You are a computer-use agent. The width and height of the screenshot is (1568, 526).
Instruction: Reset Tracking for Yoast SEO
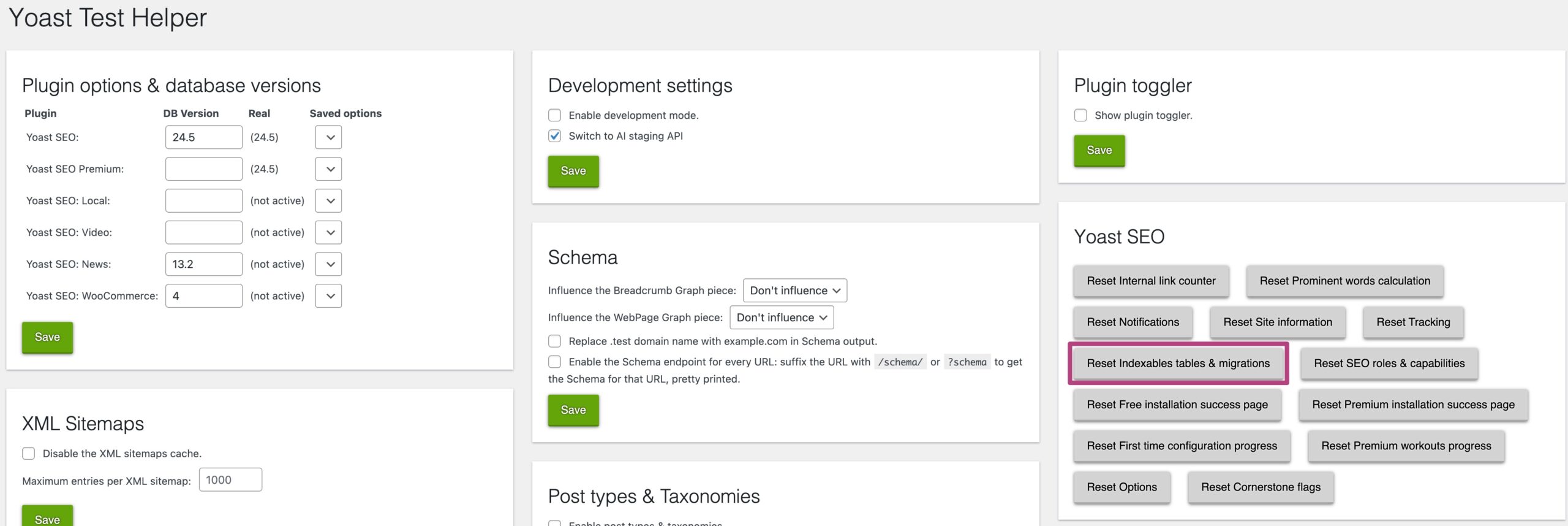1412,322
